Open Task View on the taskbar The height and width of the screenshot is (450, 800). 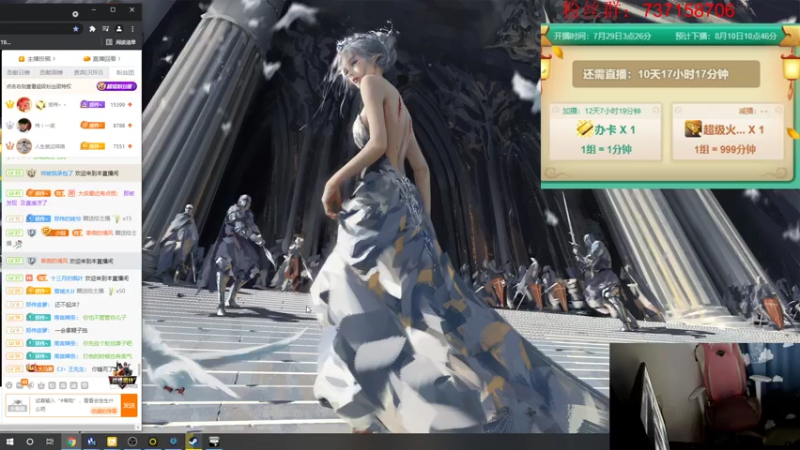click(49, 441)
